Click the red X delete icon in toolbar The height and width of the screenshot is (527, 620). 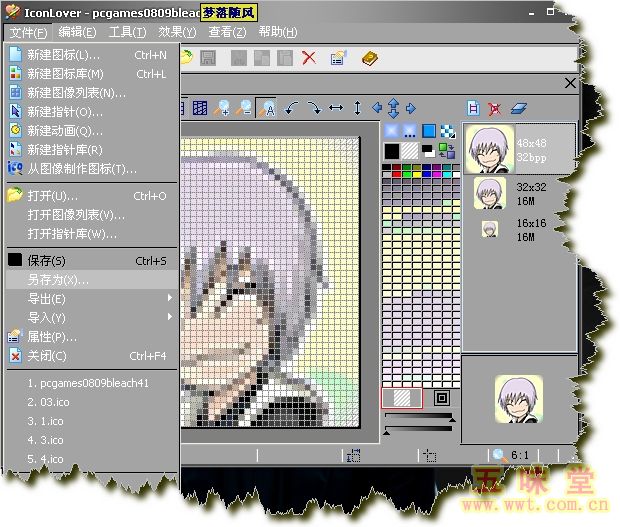point(309,58)
